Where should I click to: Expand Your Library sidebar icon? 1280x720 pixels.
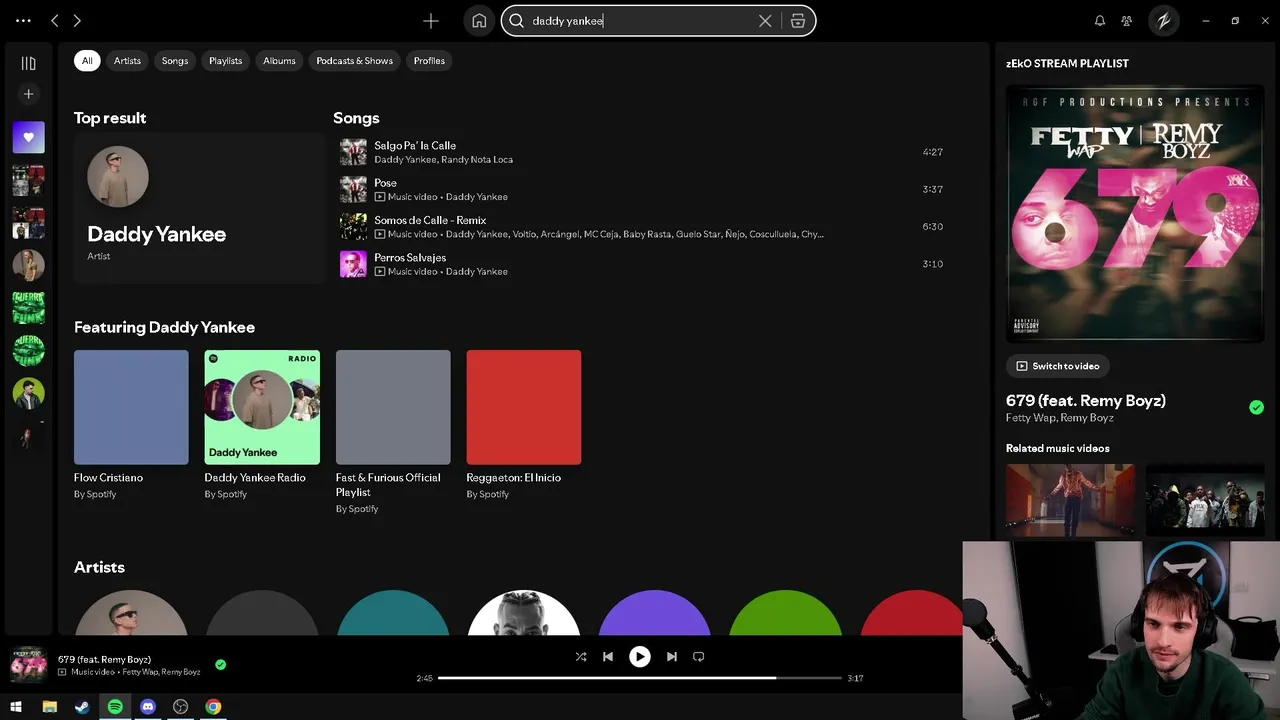coord(28,63)
